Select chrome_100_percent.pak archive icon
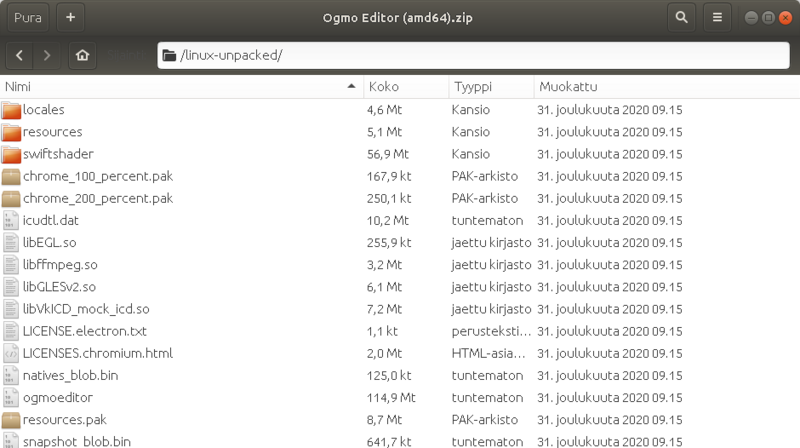The image size is (800, 448). (x=11, y=176)
